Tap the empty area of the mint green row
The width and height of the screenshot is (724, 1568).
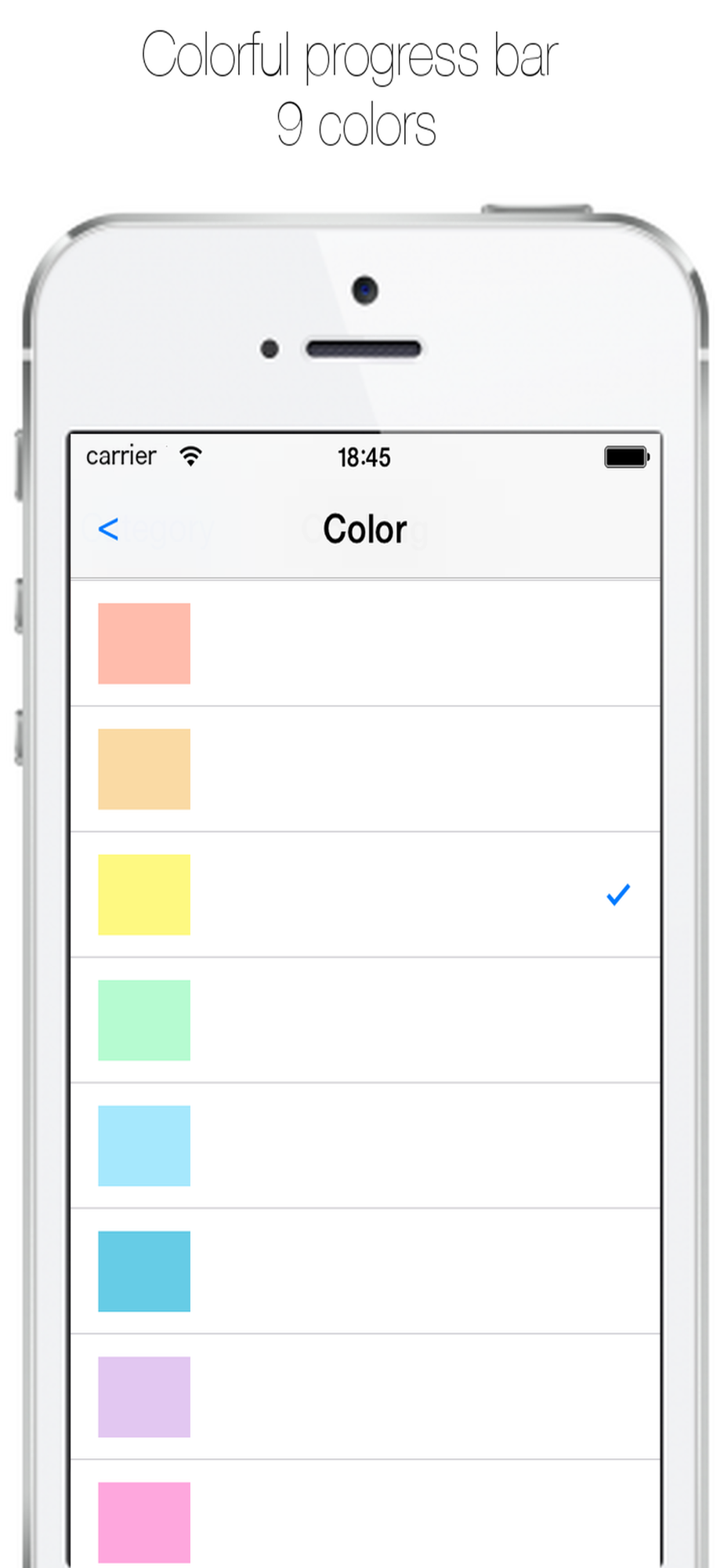423,1020
